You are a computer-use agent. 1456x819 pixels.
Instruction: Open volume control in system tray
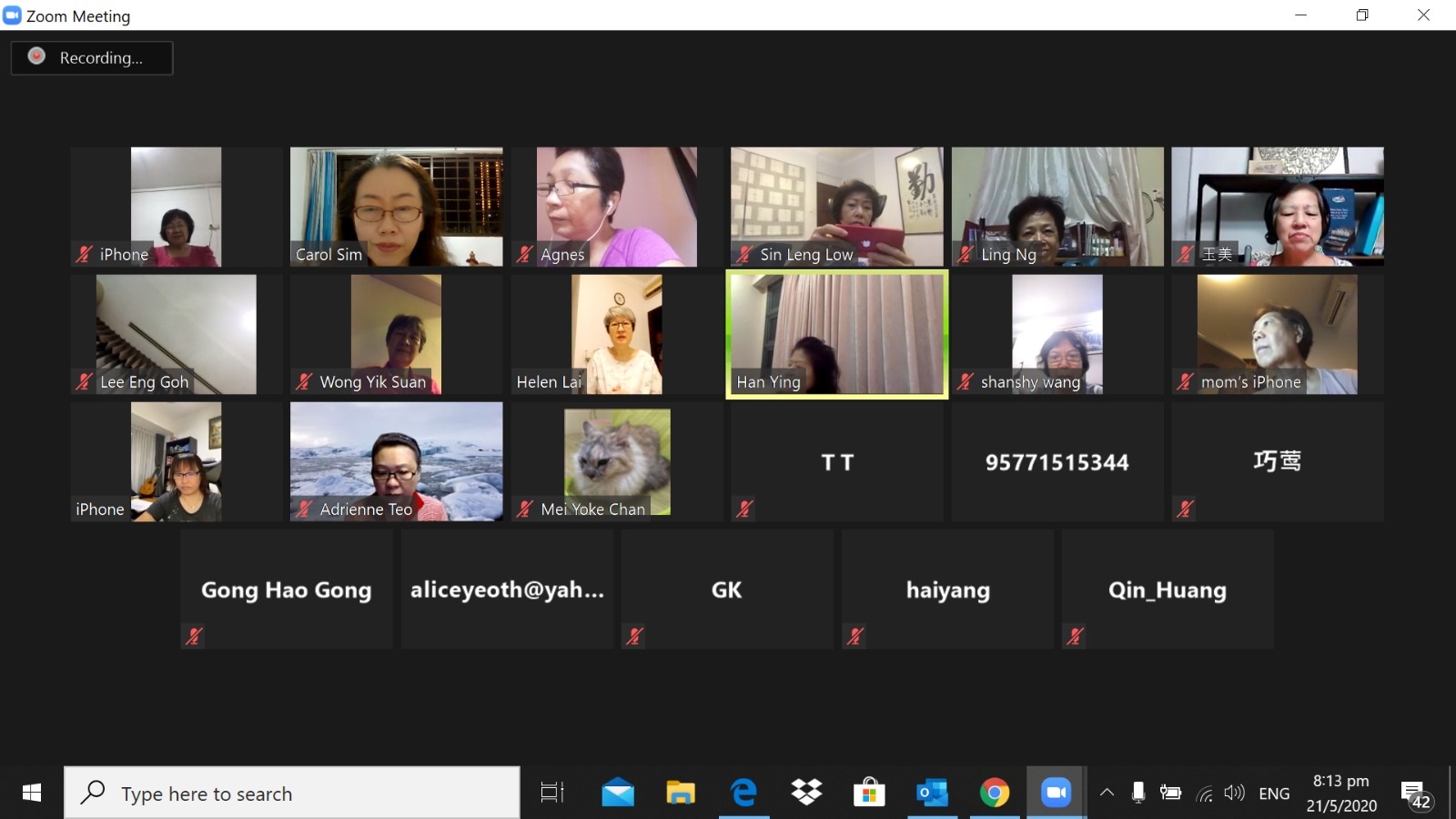click(1234, 794)
